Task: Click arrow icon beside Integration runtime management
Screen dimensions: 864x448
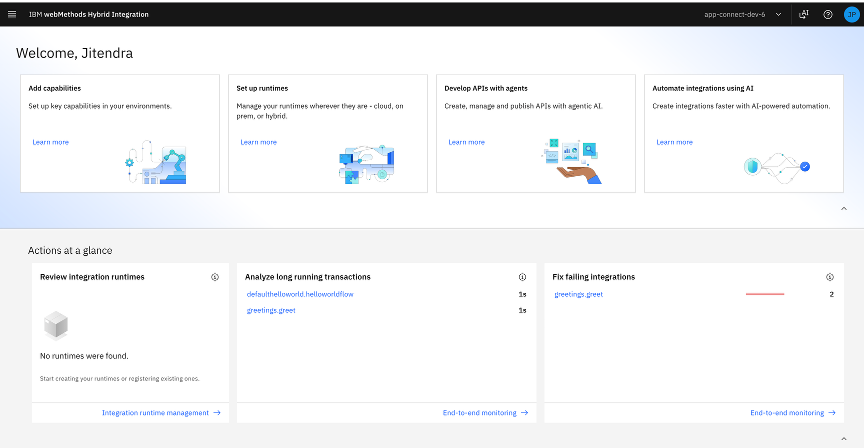Action: (217, 413)
